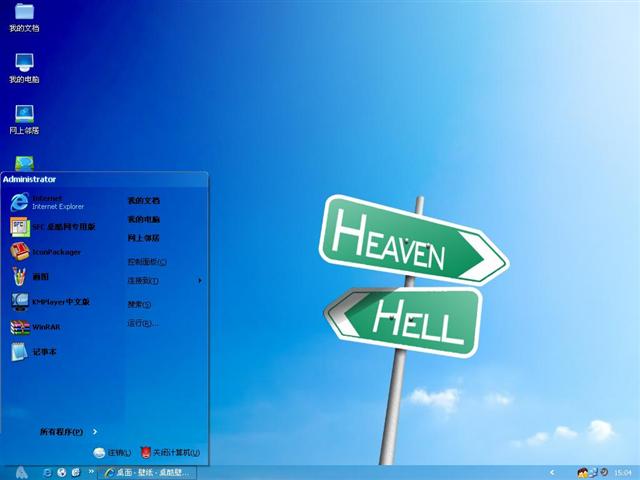Choose 我的电脑 in Start menu right column
640x480 pixels.
144,219
